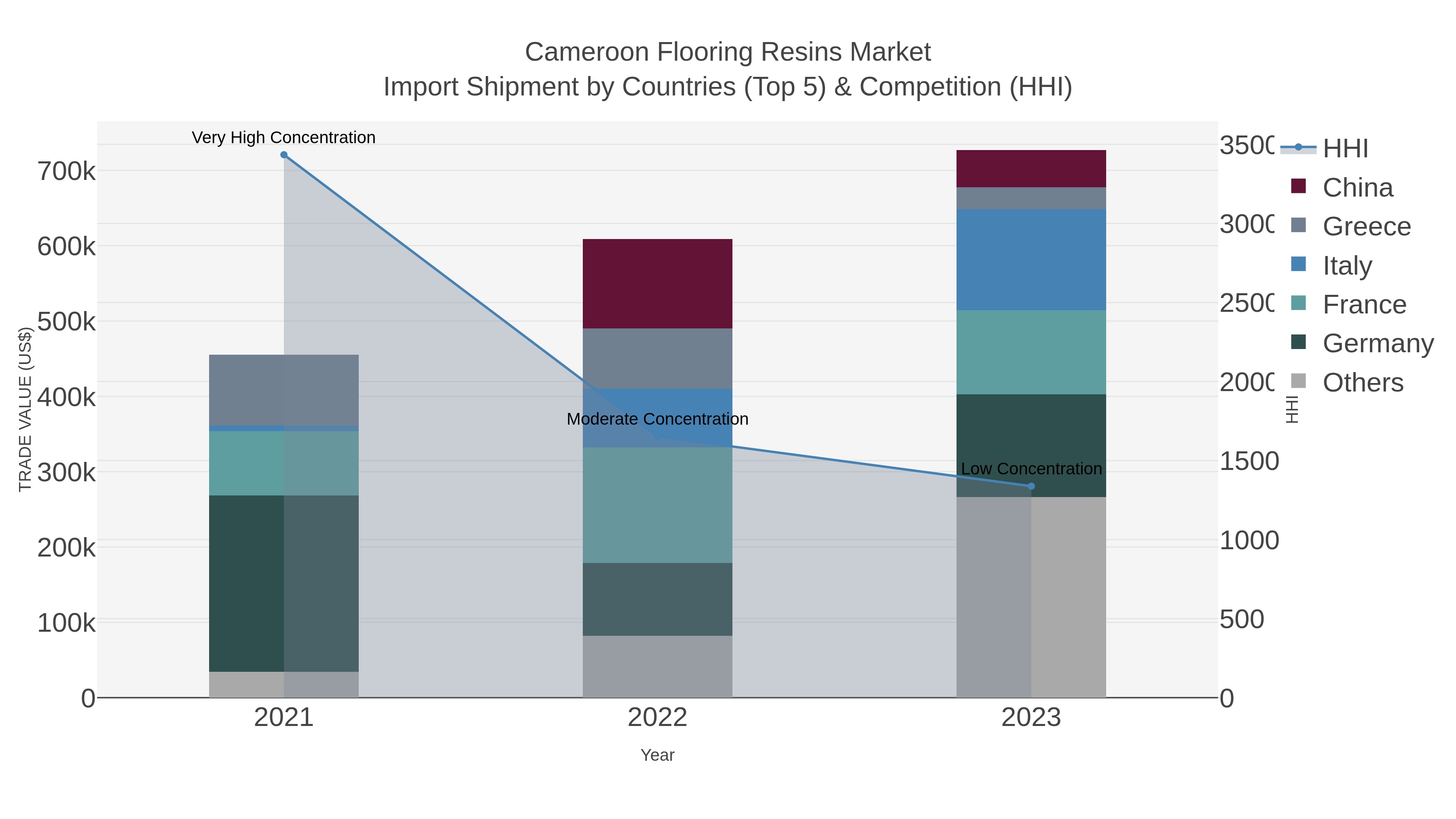Click the 300k y-axis tick label
The image size is (1456, 819).
pyautogui.click(x=67, y=472)
